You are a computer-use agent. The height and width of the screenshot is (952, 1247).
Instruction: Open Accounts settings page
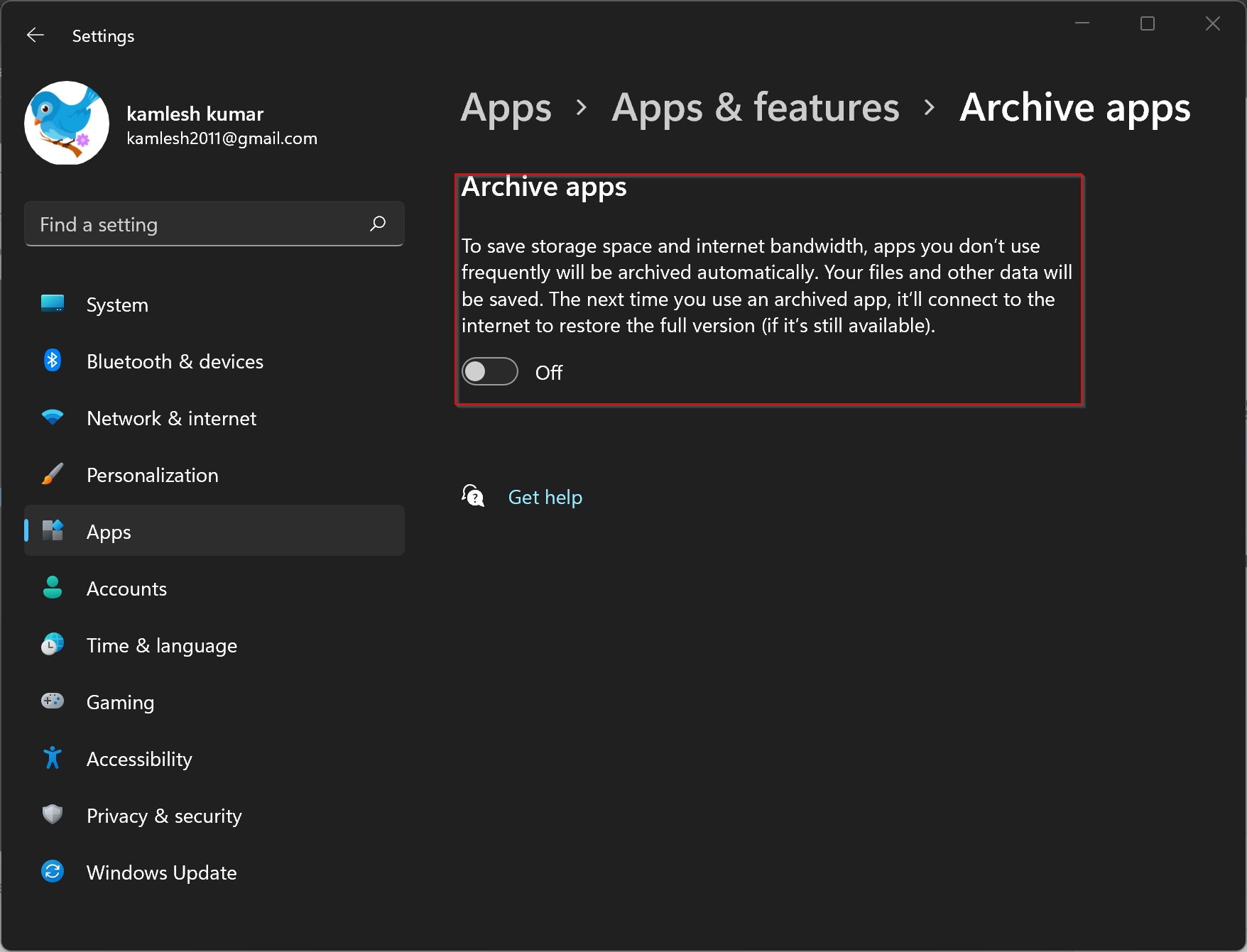214,589
